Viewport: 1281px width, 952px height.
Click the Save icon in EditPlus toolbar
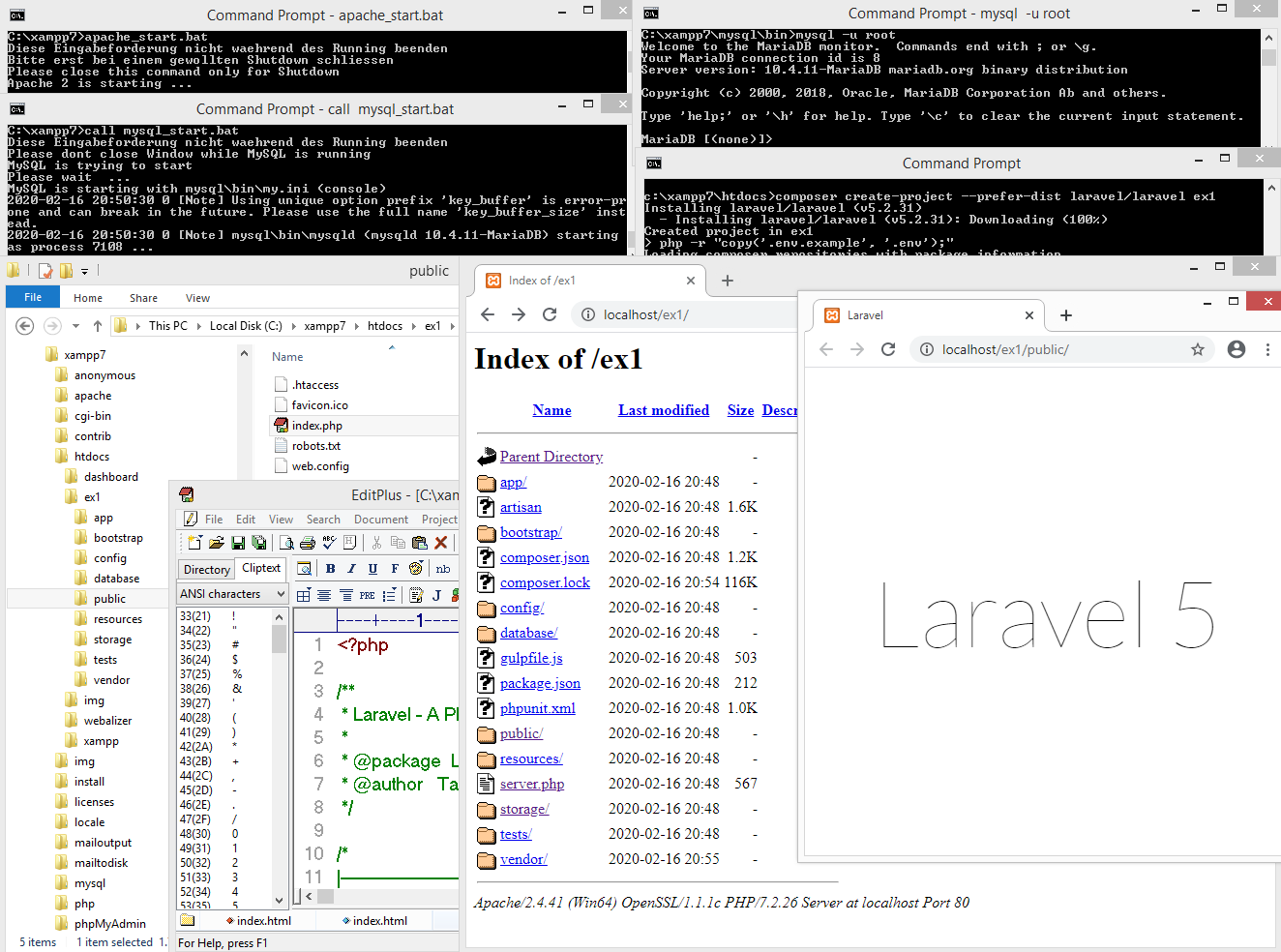tap(238, 543)
